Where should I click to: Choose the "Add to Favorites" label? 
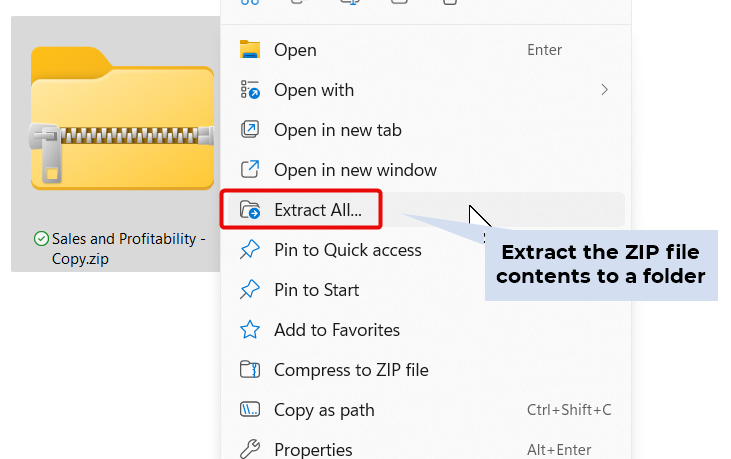[x=336, y=330]
